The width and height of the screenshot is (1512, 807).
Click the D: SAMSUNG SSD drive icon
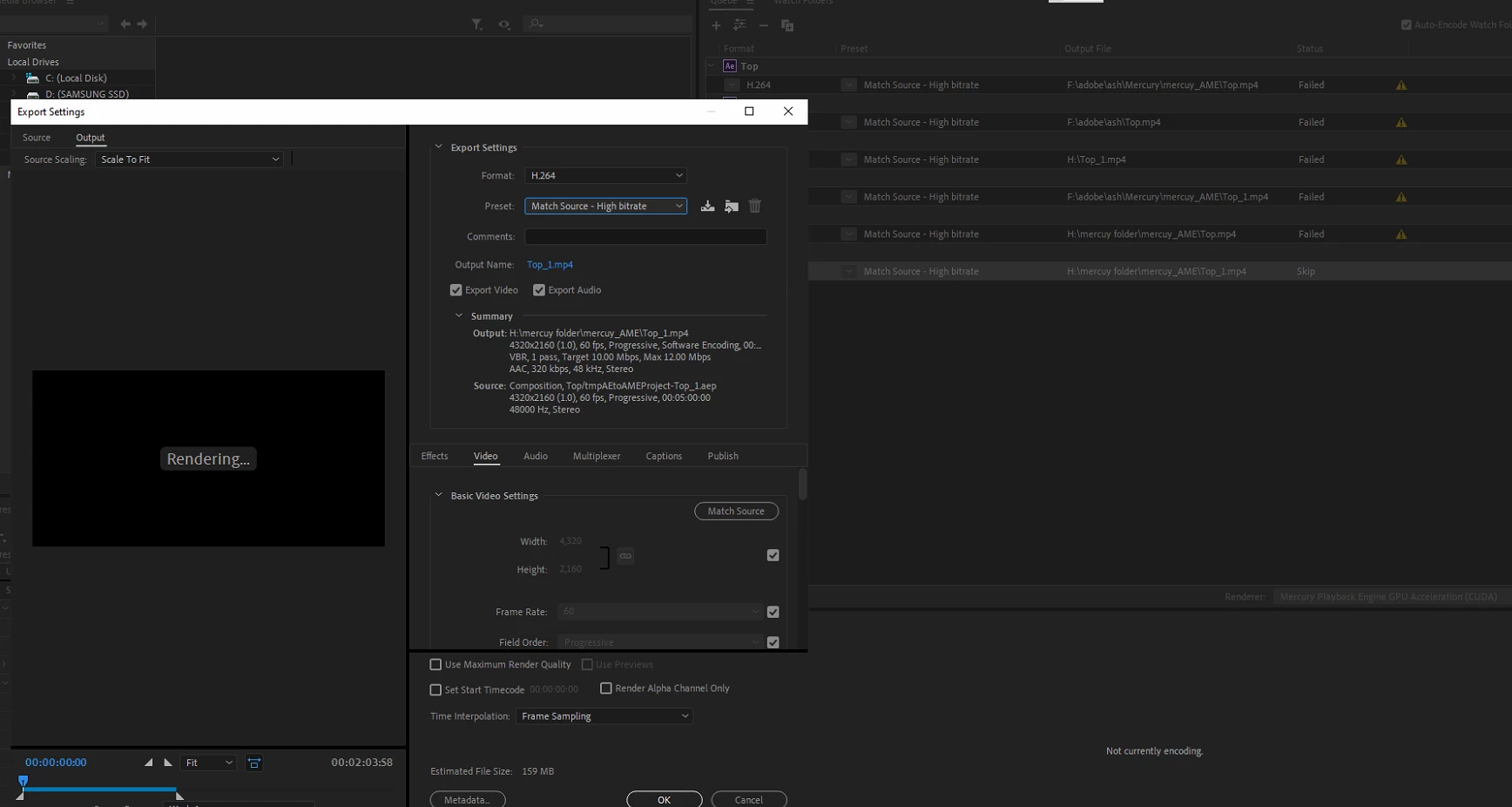point(33,94)
